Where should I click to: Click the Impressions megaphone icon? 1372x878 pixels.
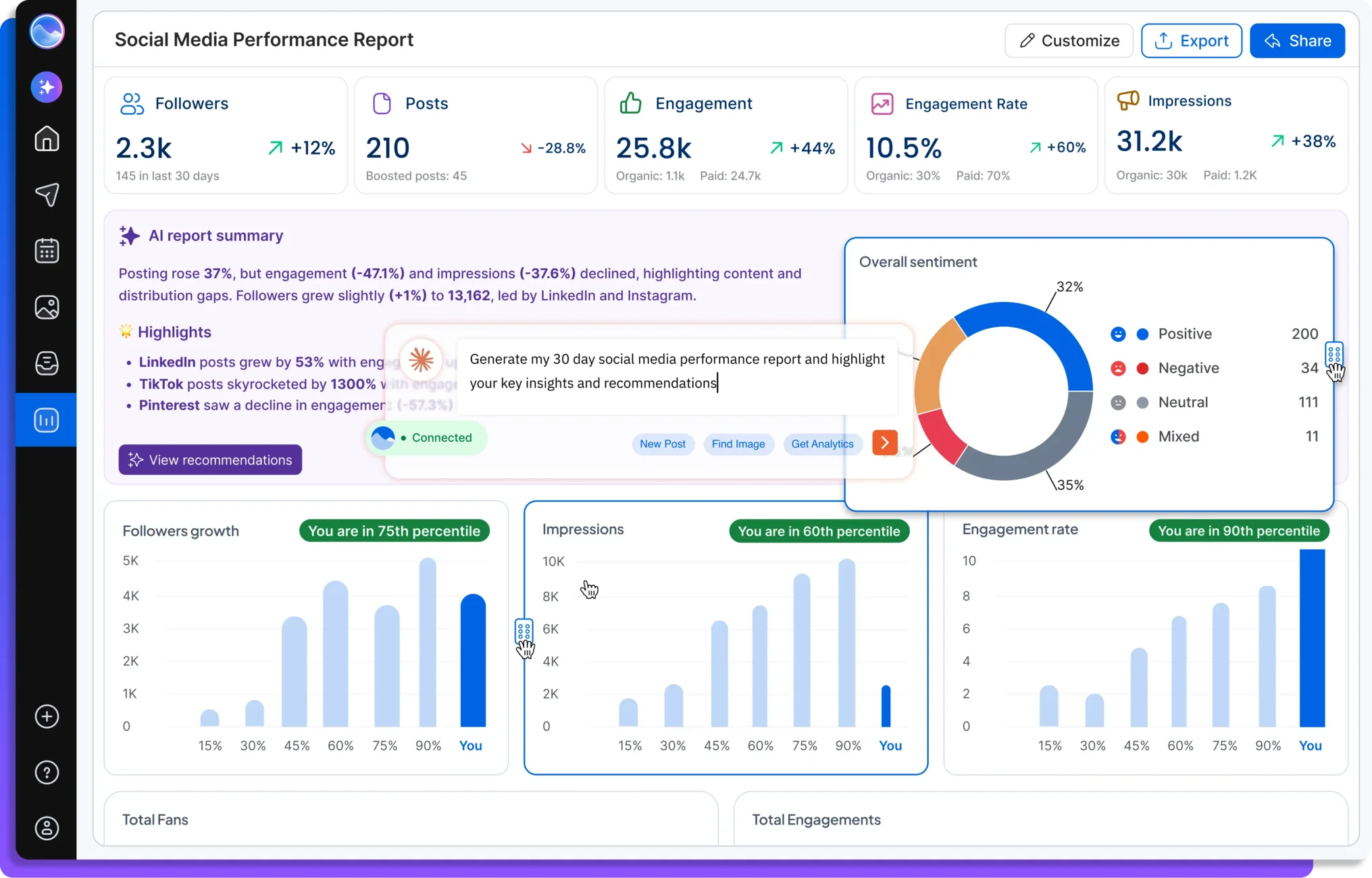pos(1127,100)
